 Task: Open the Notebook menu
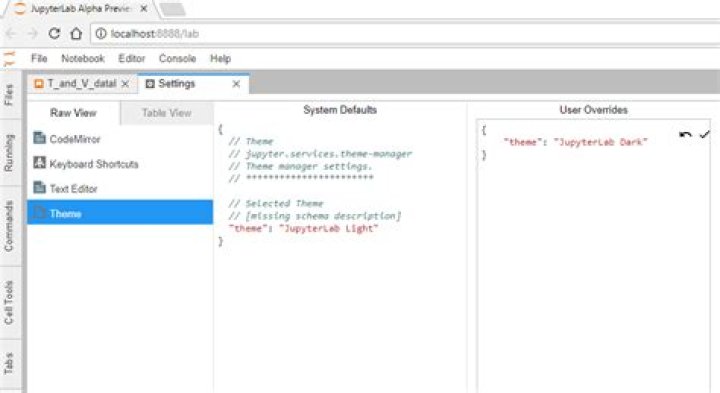coord(83,58)
